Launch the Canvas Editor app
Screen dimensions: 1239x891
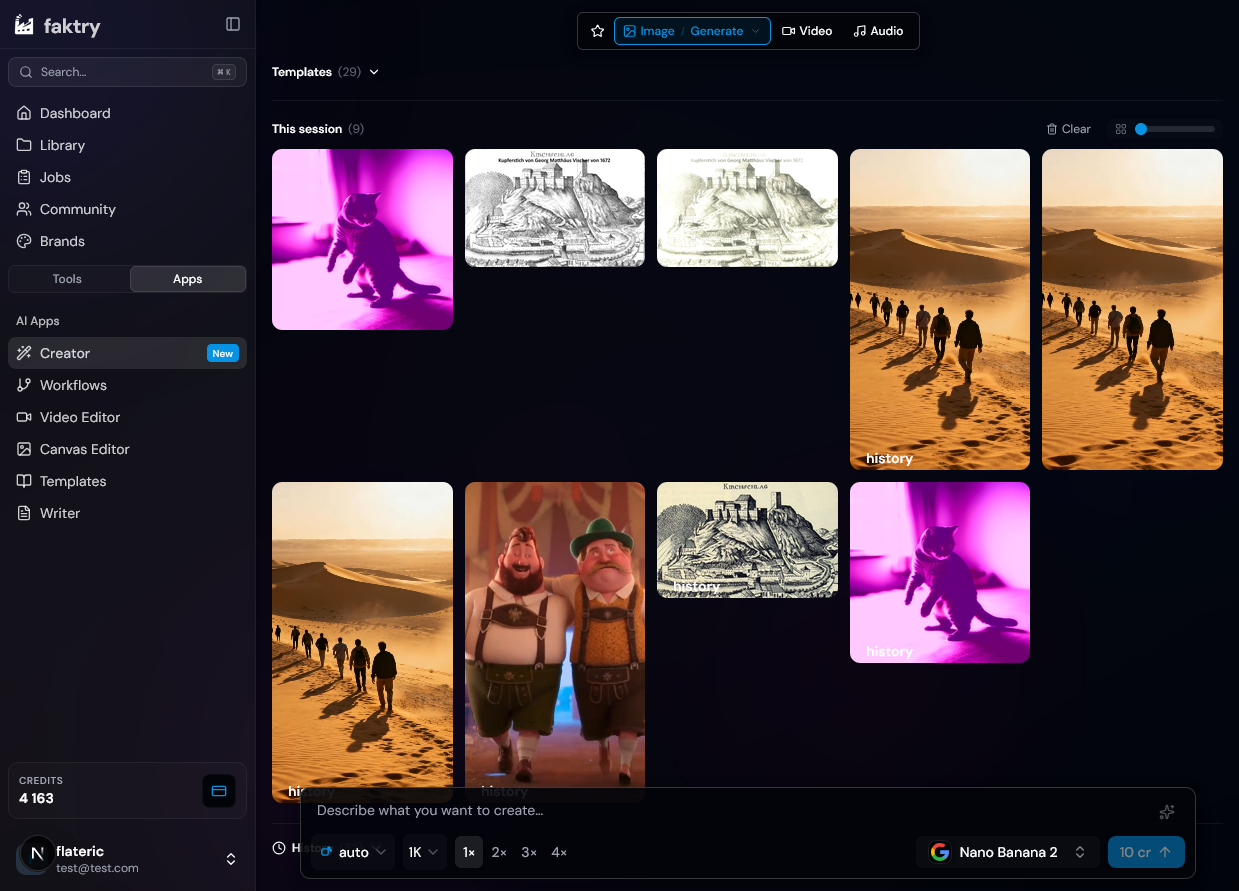127,449
